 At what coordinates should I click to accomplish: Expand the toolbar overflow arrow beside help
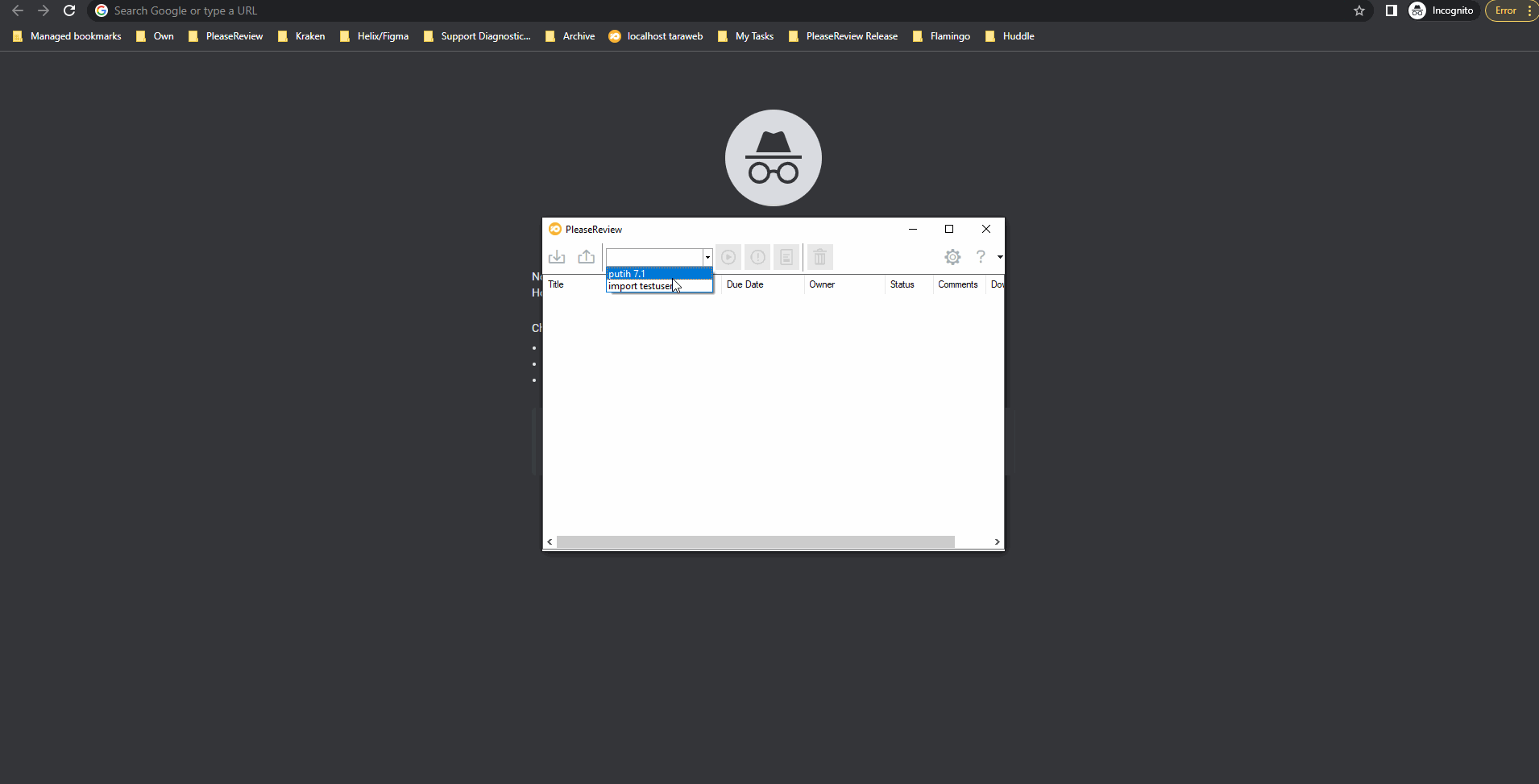tap(1000, 257)
